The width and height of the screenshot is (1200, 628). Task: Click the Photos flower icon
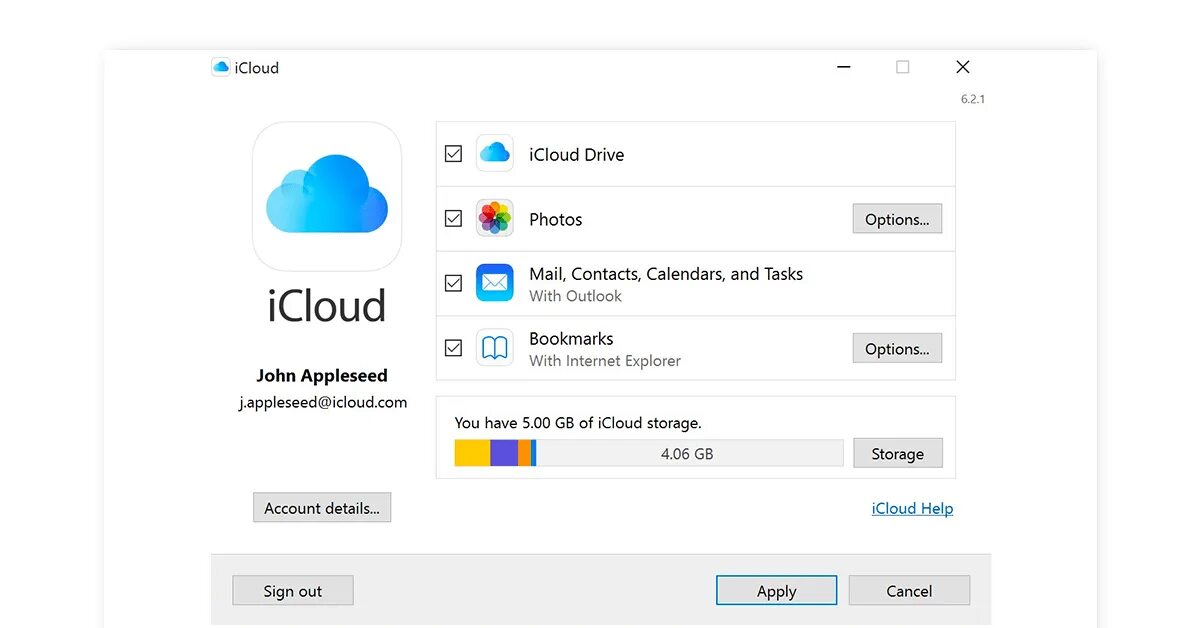pos(495,218)
